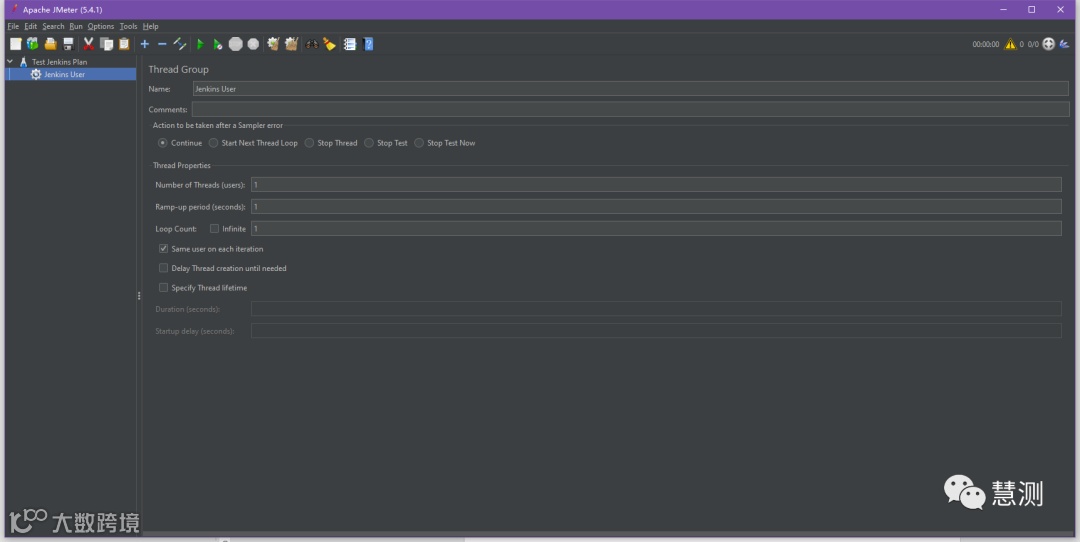Click the Duration (seconds) field
This screenshot has width=1080, height=542.
656,309
